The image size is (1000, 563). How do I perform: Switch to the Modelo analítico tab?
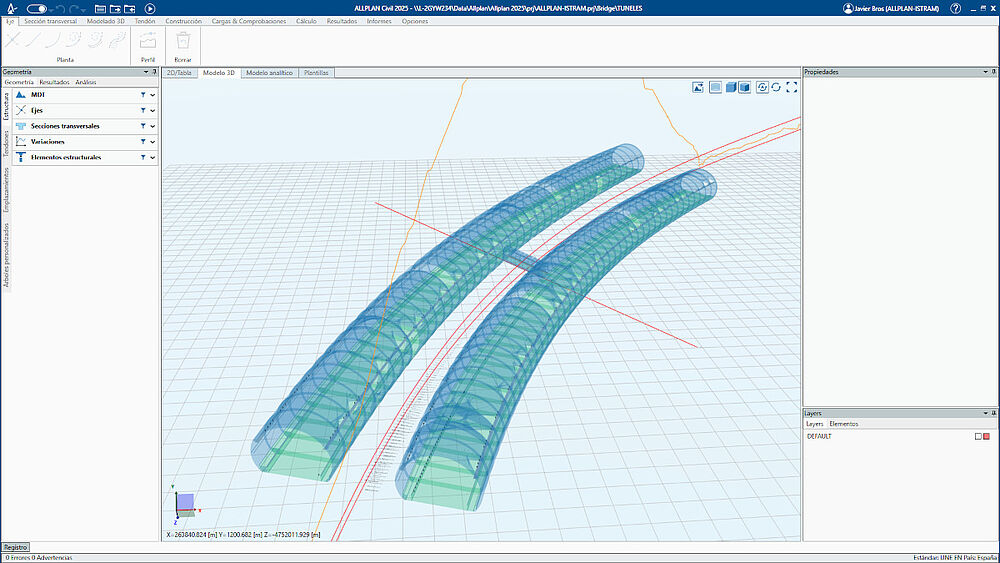point(269,73)
